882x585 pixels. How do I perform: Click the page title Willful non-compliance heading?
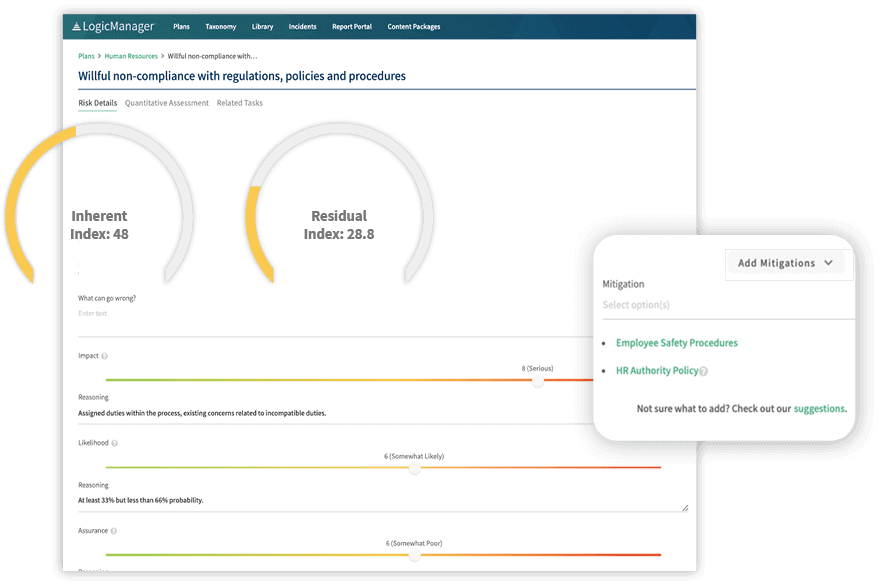pyautogui.click(x=242, y=76)
